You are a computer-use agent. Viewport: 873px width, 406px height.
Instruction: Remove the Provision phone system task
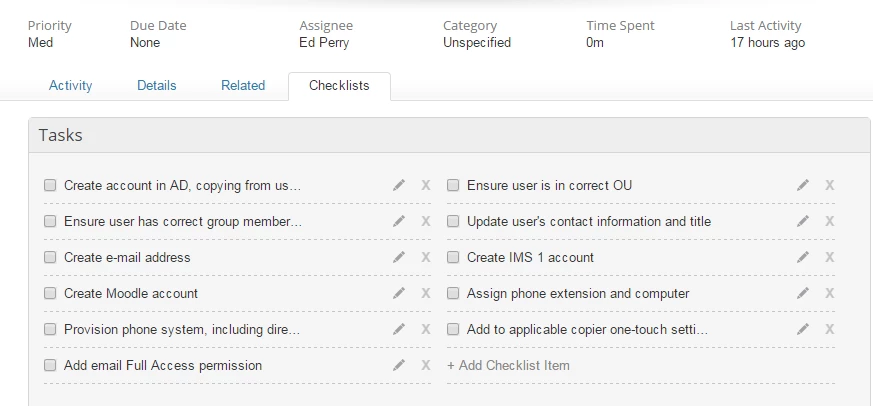tap(426, 329)
